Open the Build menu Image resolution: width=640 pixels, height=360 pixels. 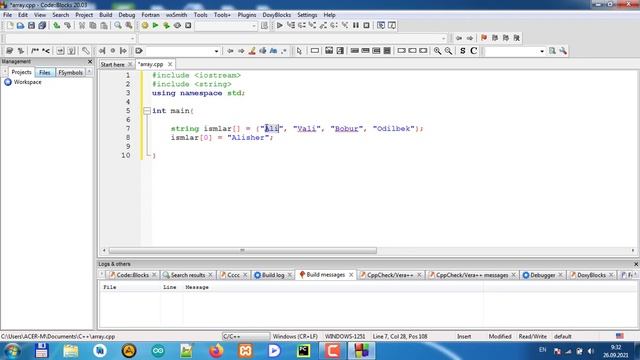click(105, 15)
